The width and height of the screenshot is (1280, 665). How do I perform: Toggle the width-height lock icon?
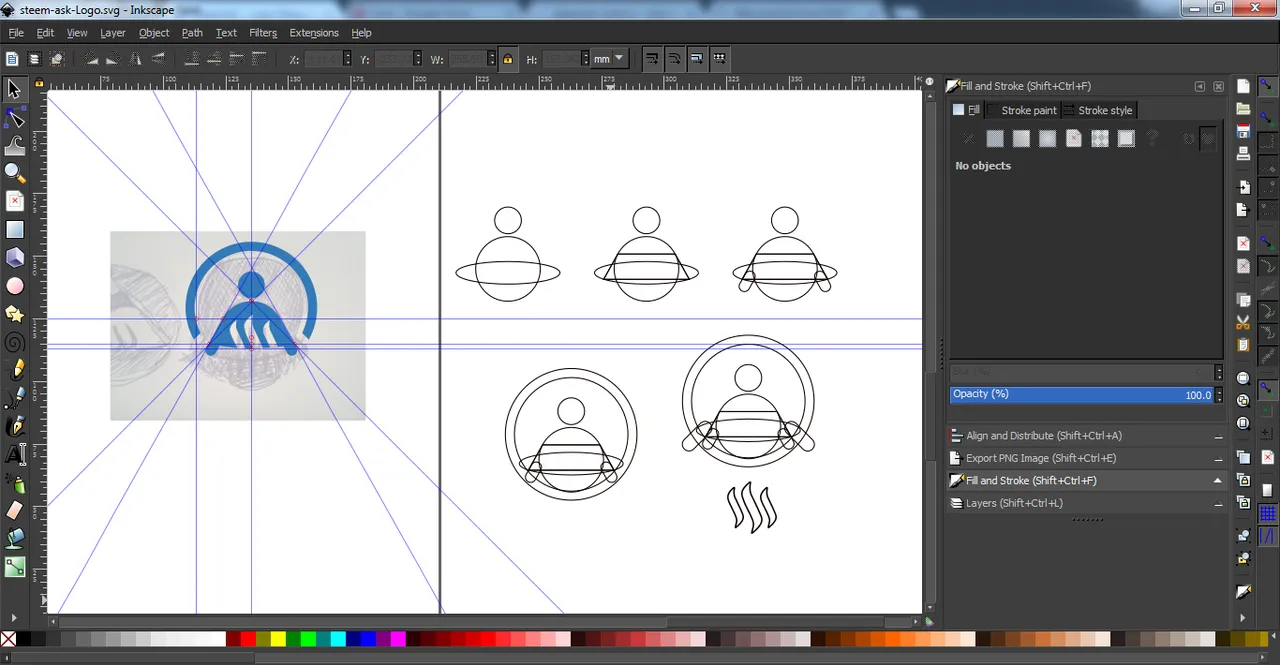tap(508, 59)
